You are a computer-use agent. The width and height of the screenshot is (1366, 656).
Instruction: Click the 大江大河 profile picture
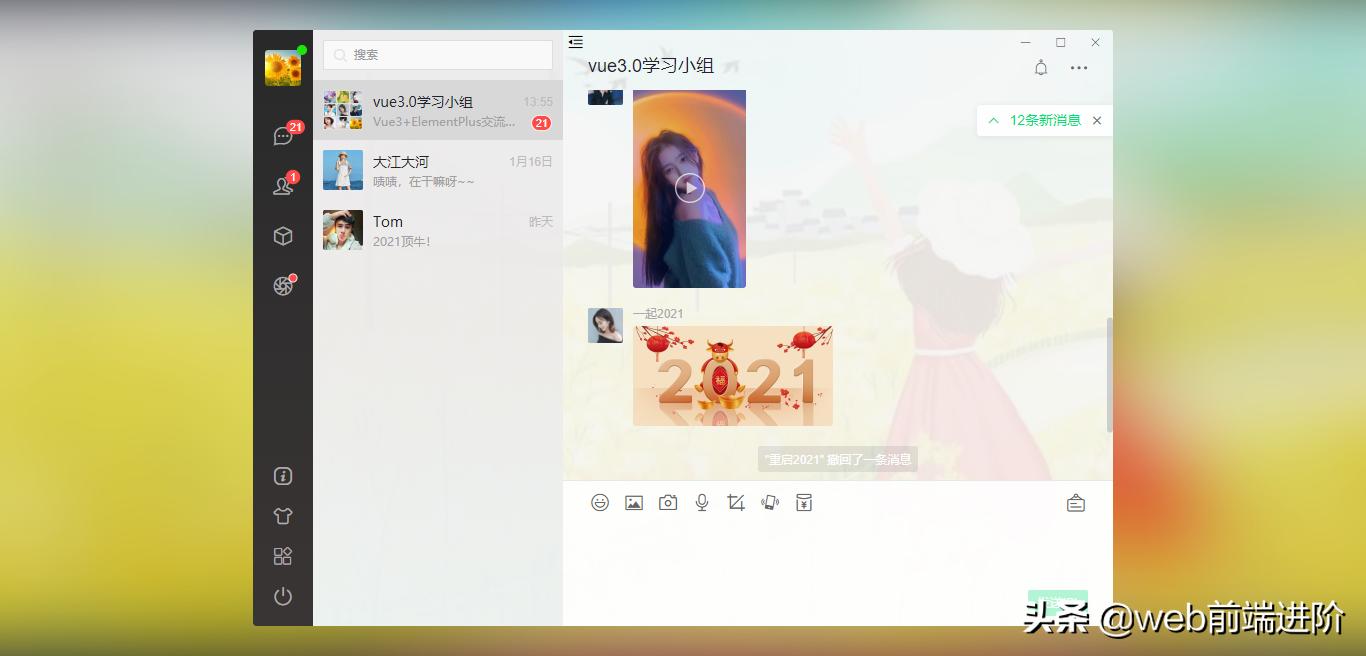[x=343, y=170]
